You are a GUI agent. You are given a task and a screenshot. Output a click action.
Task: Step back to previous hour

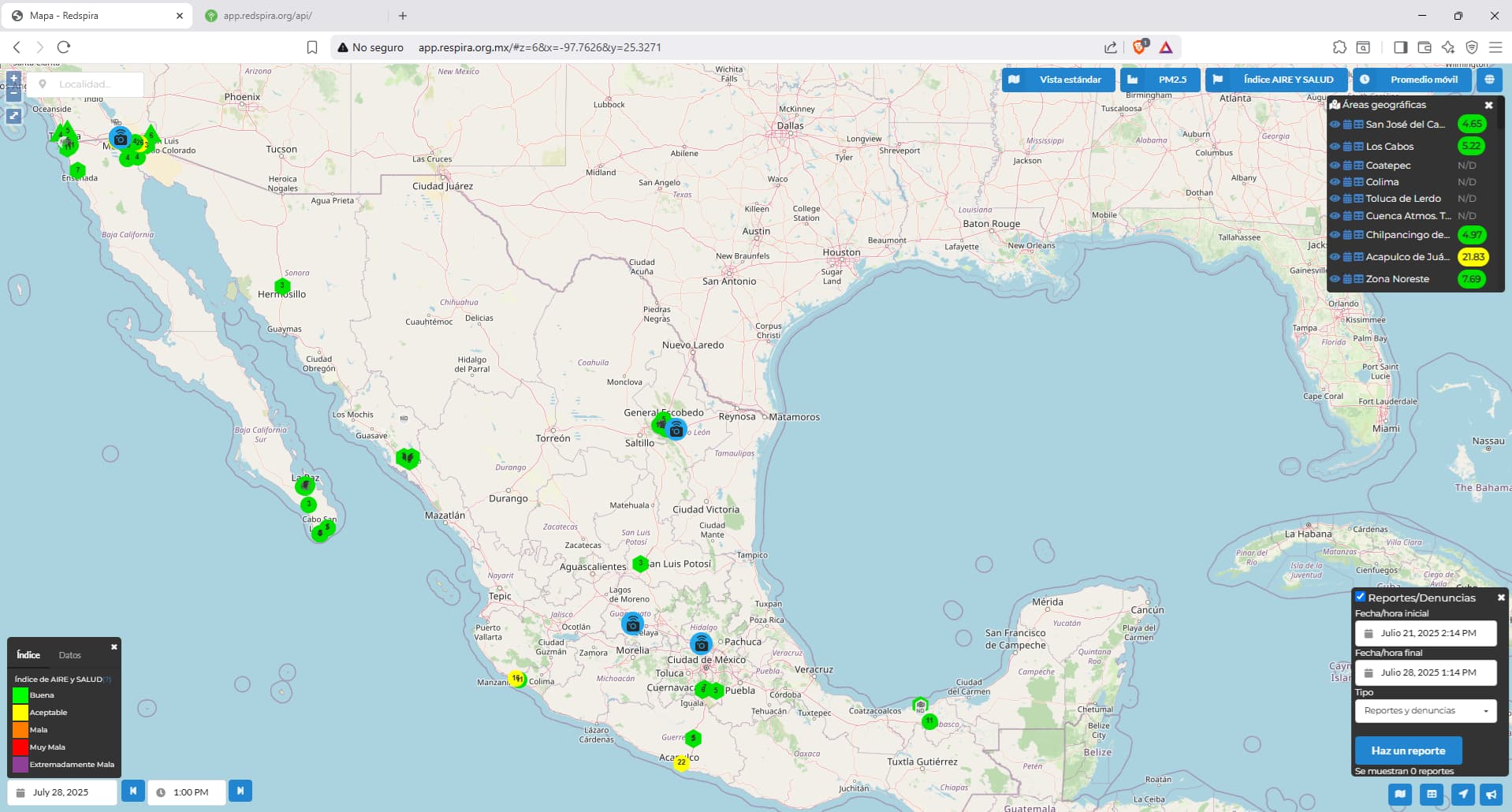pos(132,791)
